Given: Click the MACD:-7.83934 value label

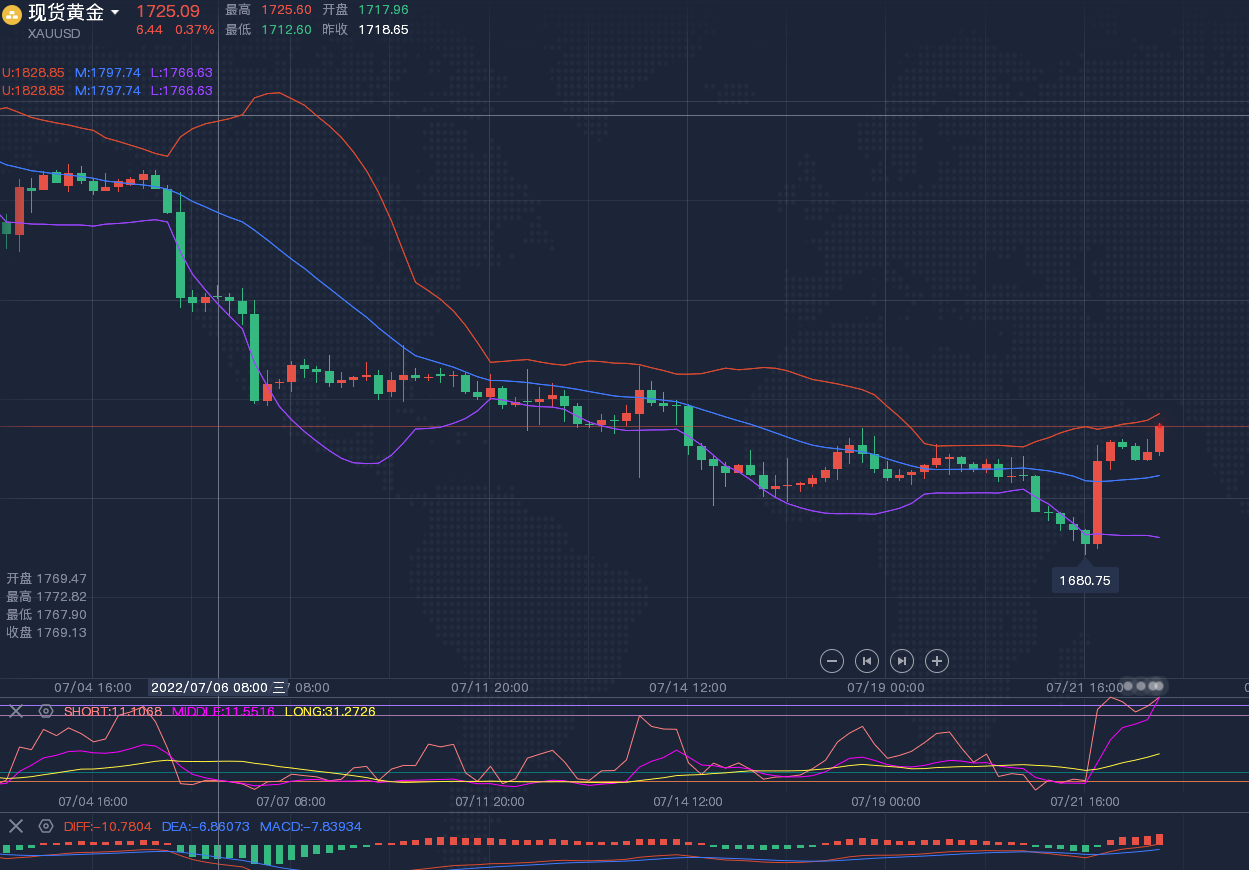Looking at the screenshot, I should 310,826.
